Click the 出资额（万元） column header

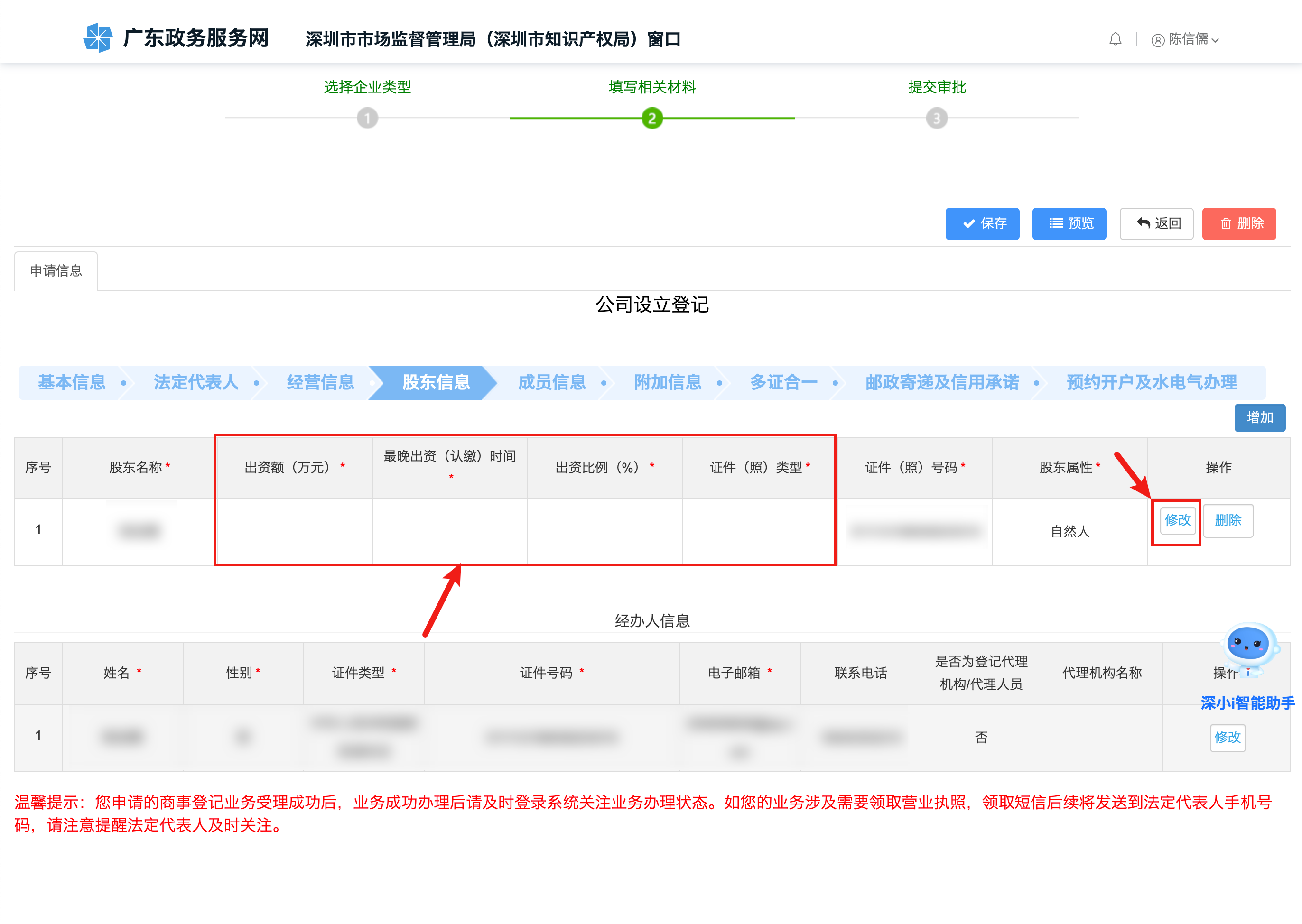[294, 468]
